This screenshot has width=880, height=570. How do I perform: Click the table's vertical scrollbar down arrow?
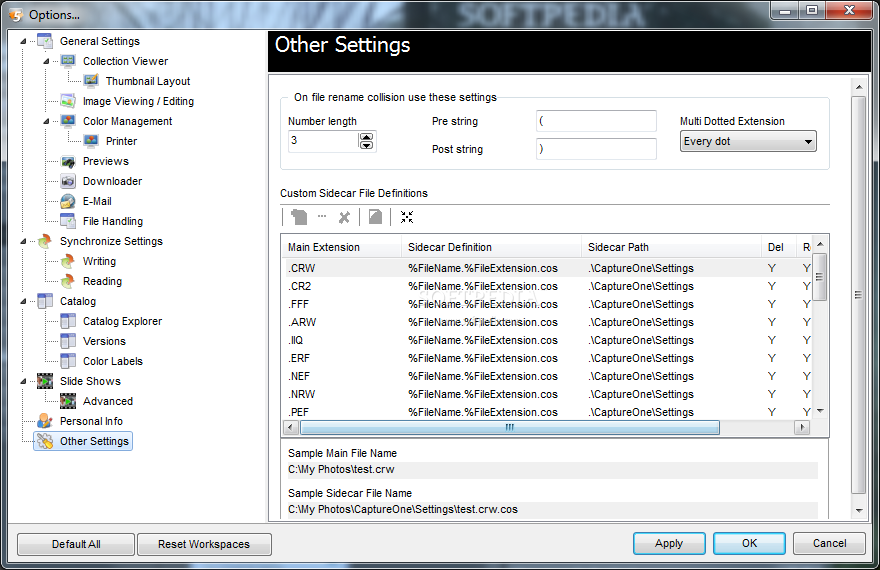pyautogui.click(x=820, y=411)
